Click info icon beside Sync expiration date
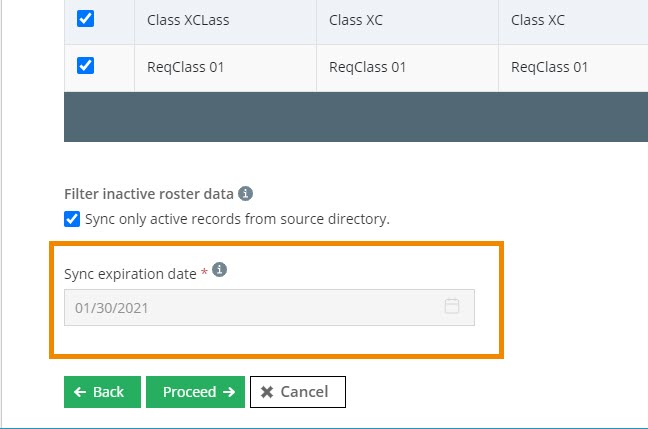Image resolution: width=648 pixels, height=429 pixels. [x=220, y=270]
